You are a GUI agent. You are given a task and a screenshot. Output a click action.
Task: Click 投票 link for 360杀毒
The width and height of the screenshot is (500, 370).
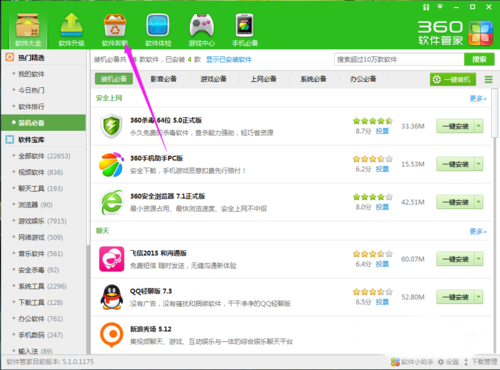coord(382,131)
